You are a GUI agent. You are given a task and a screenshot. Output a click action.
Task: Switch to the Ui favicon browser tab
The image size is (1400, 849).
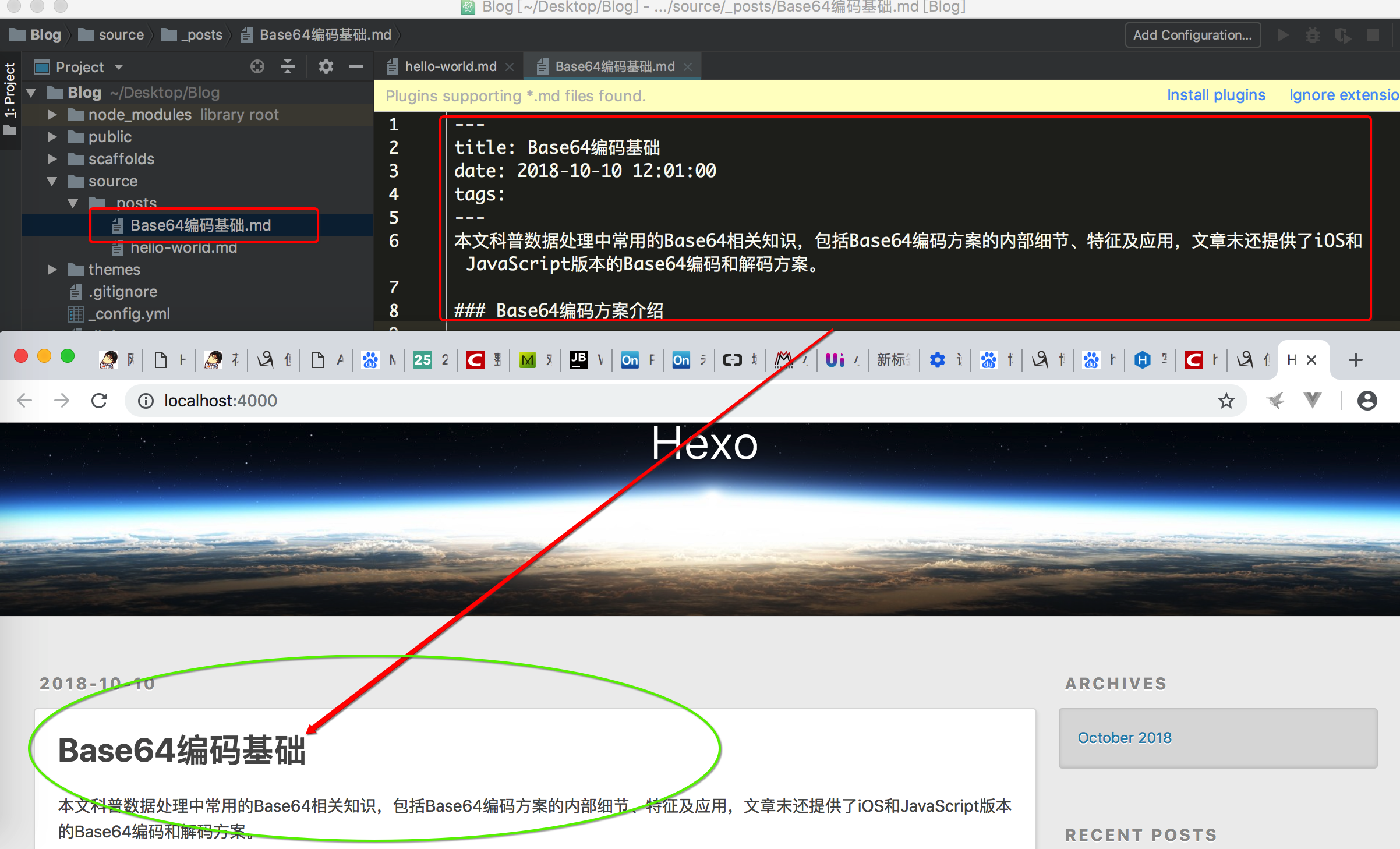coord(843,360)
